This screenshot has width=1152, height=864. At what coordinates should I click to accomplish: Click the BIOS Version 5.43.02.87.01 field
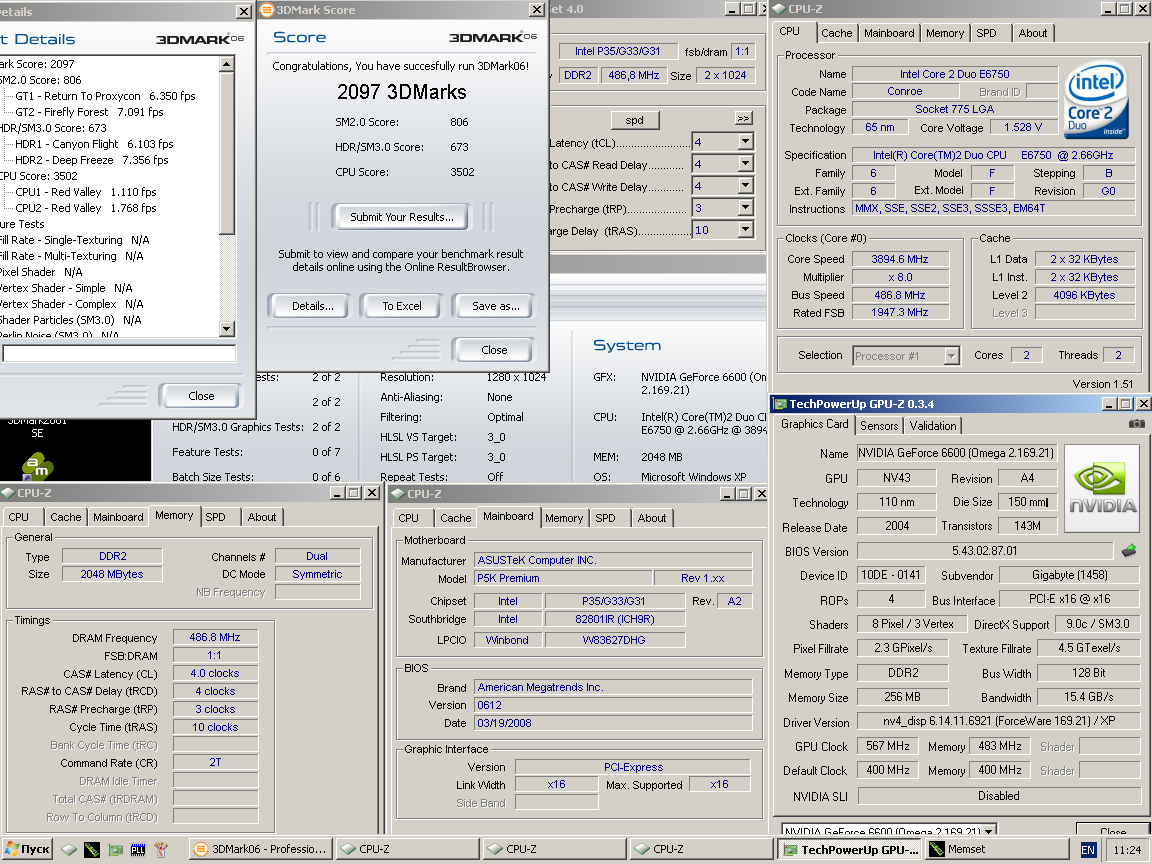pos(984,551)
